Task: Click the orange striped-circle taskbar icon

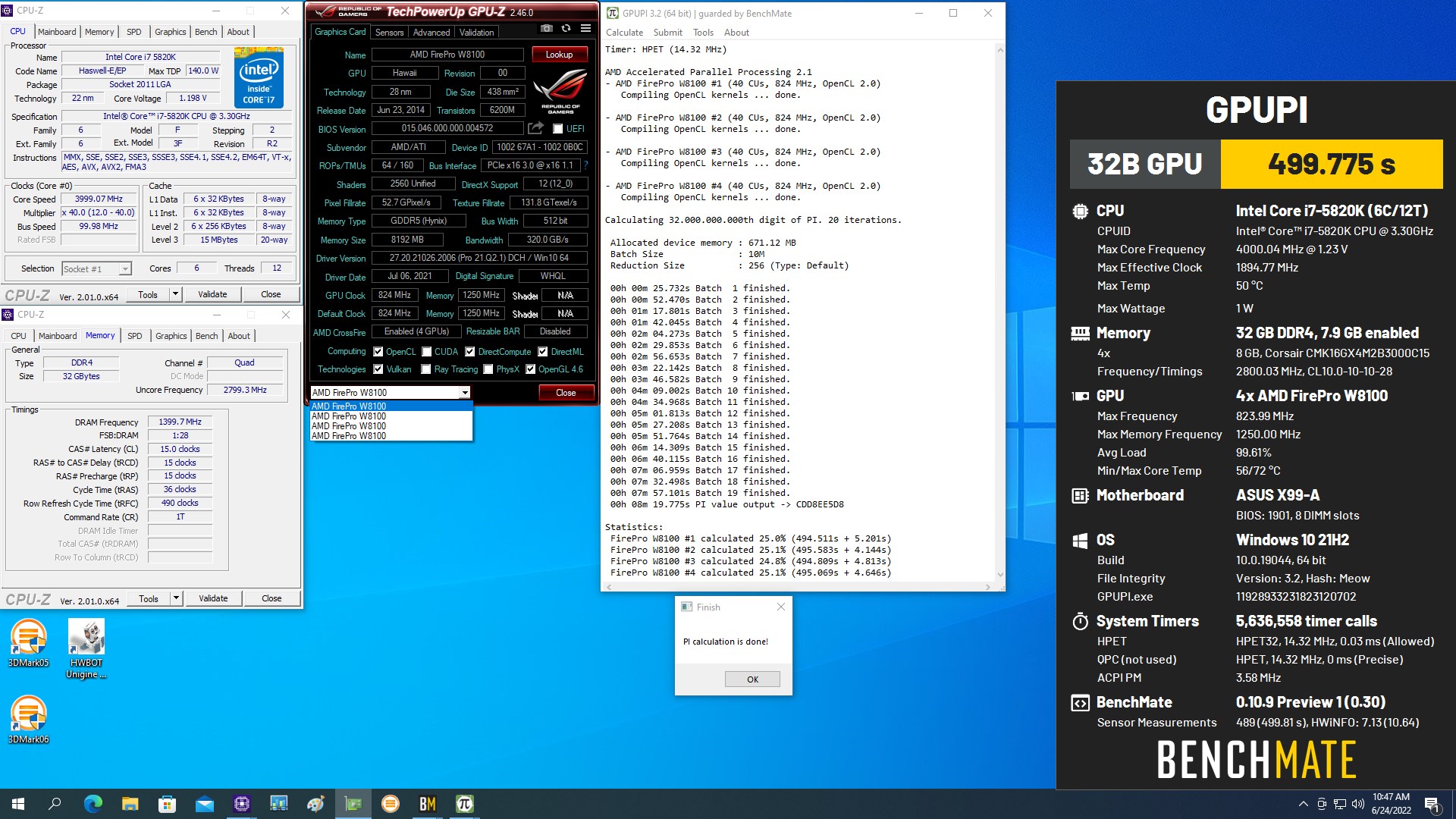Action: pos(390,804)
